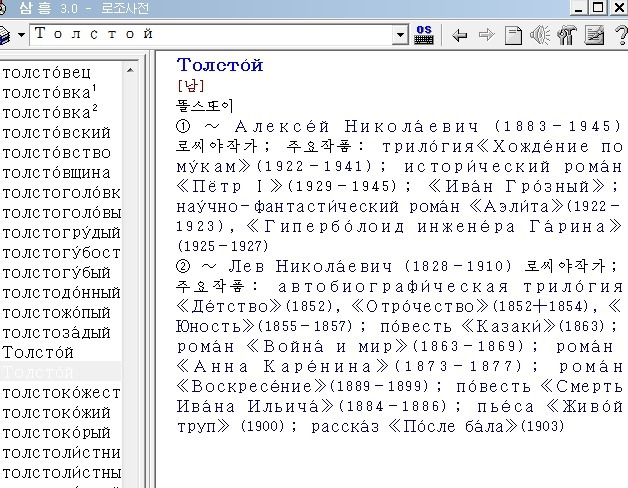Click the notepad edit icon

(x=594, y=35)
